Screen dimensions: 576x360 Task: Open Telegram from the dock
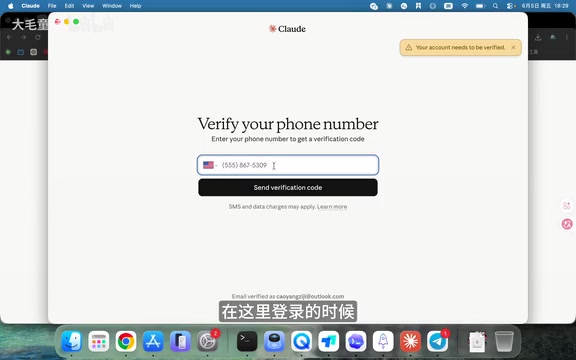coord(437,341)
